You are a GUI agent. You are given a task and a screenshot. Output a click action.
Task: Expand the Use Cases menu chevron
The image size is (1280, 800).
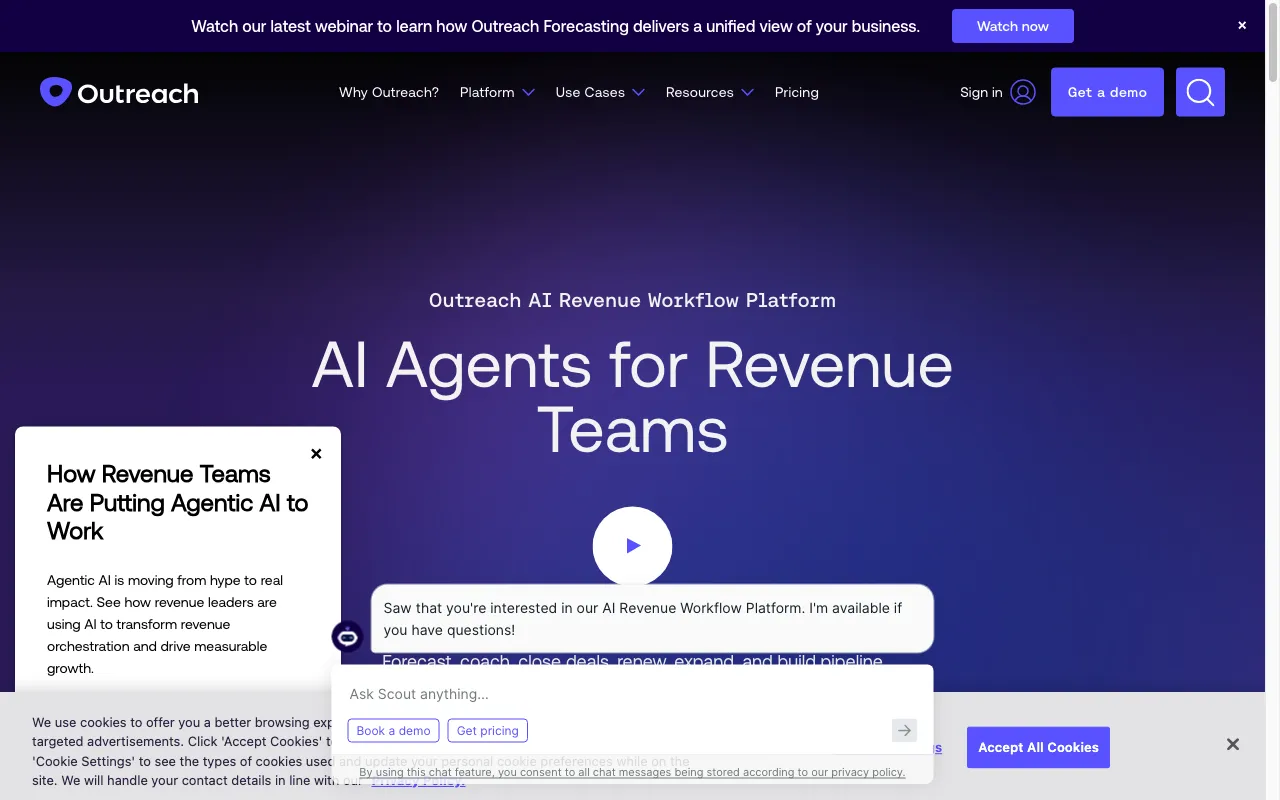(x=638, y=92)
